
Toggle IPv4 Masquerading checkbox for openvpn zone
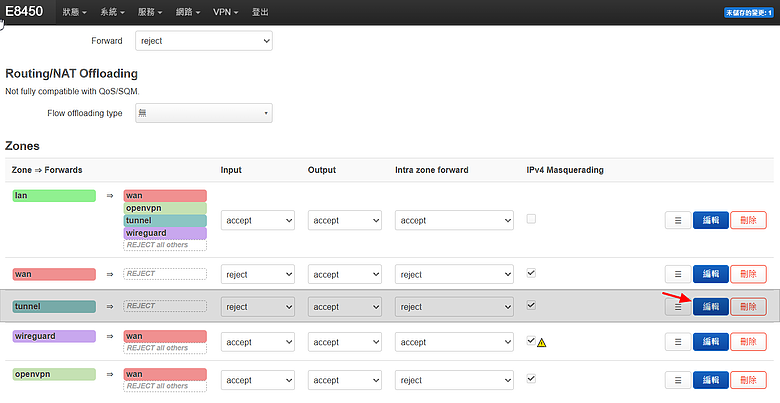(x=531, y=379)
